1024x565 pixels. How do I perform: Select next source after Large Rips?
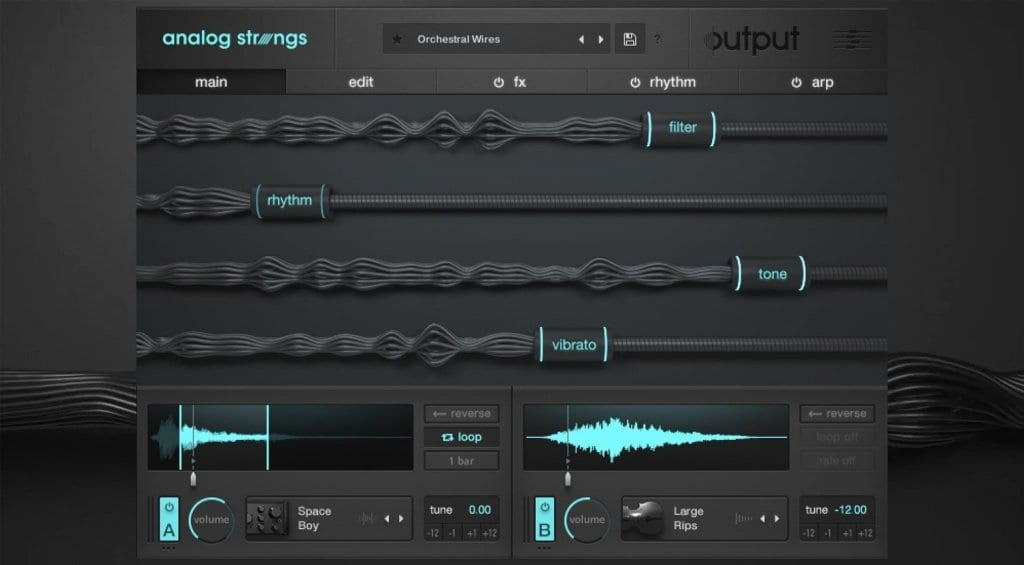[x=777, y=518]
